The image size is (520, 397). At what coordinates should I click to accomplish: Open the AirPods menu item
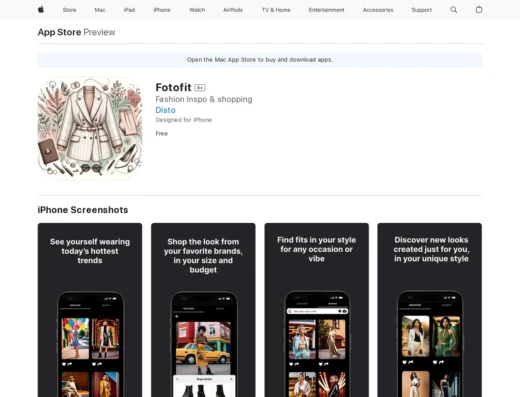point(233,10)
